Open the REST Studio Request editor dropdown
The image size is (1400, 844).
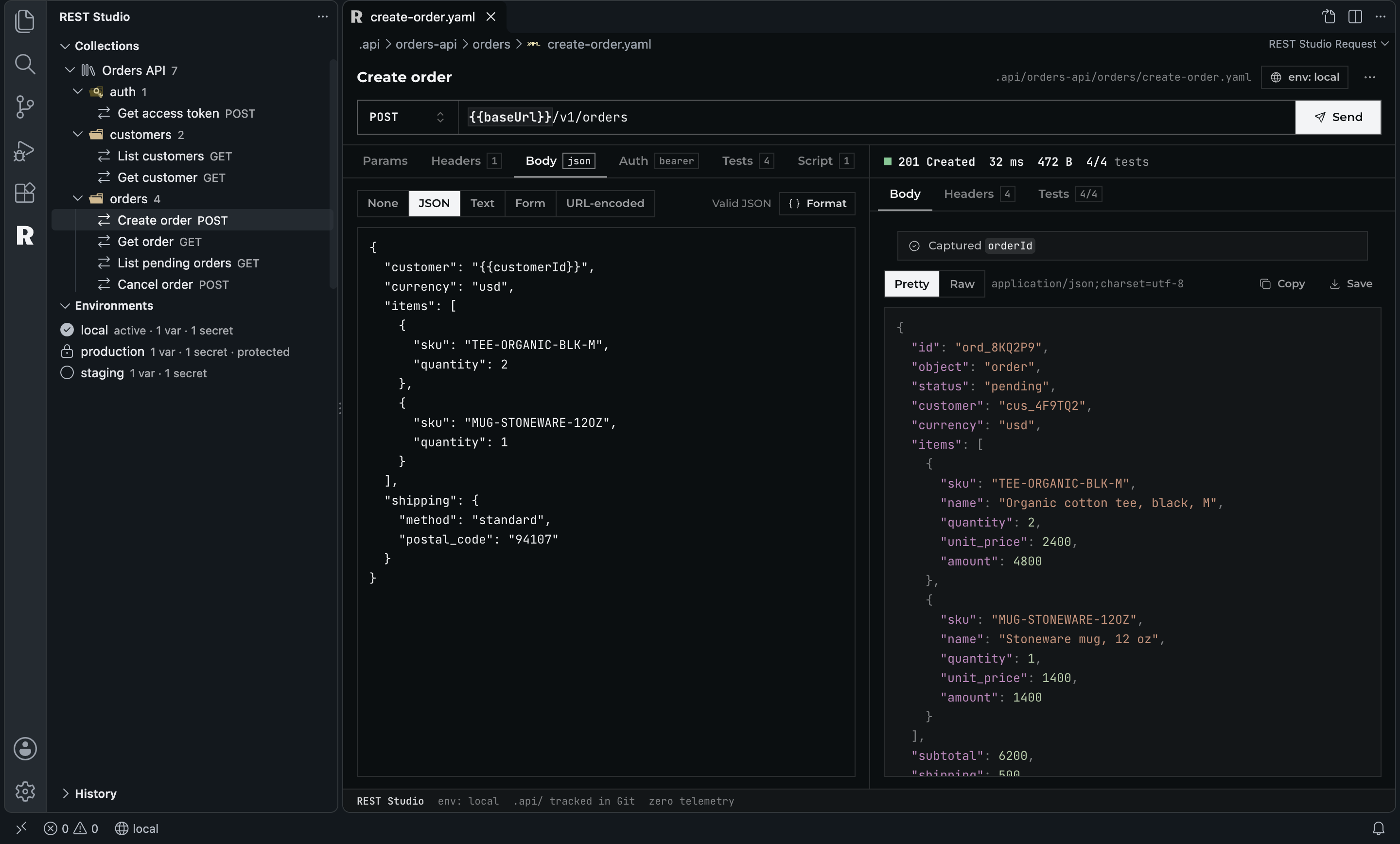pos(1329,44)
